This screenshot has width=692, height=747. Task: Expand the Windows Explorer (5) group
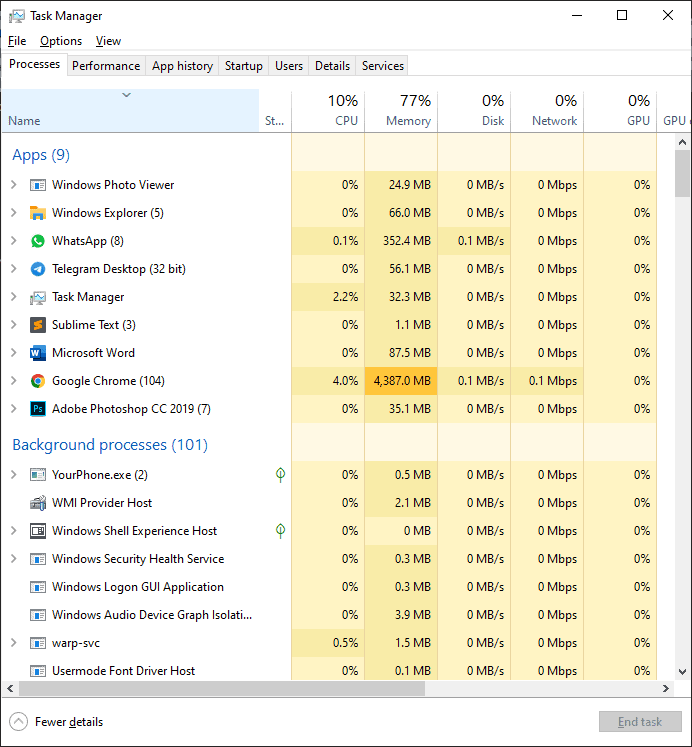(x=14, y=213)
